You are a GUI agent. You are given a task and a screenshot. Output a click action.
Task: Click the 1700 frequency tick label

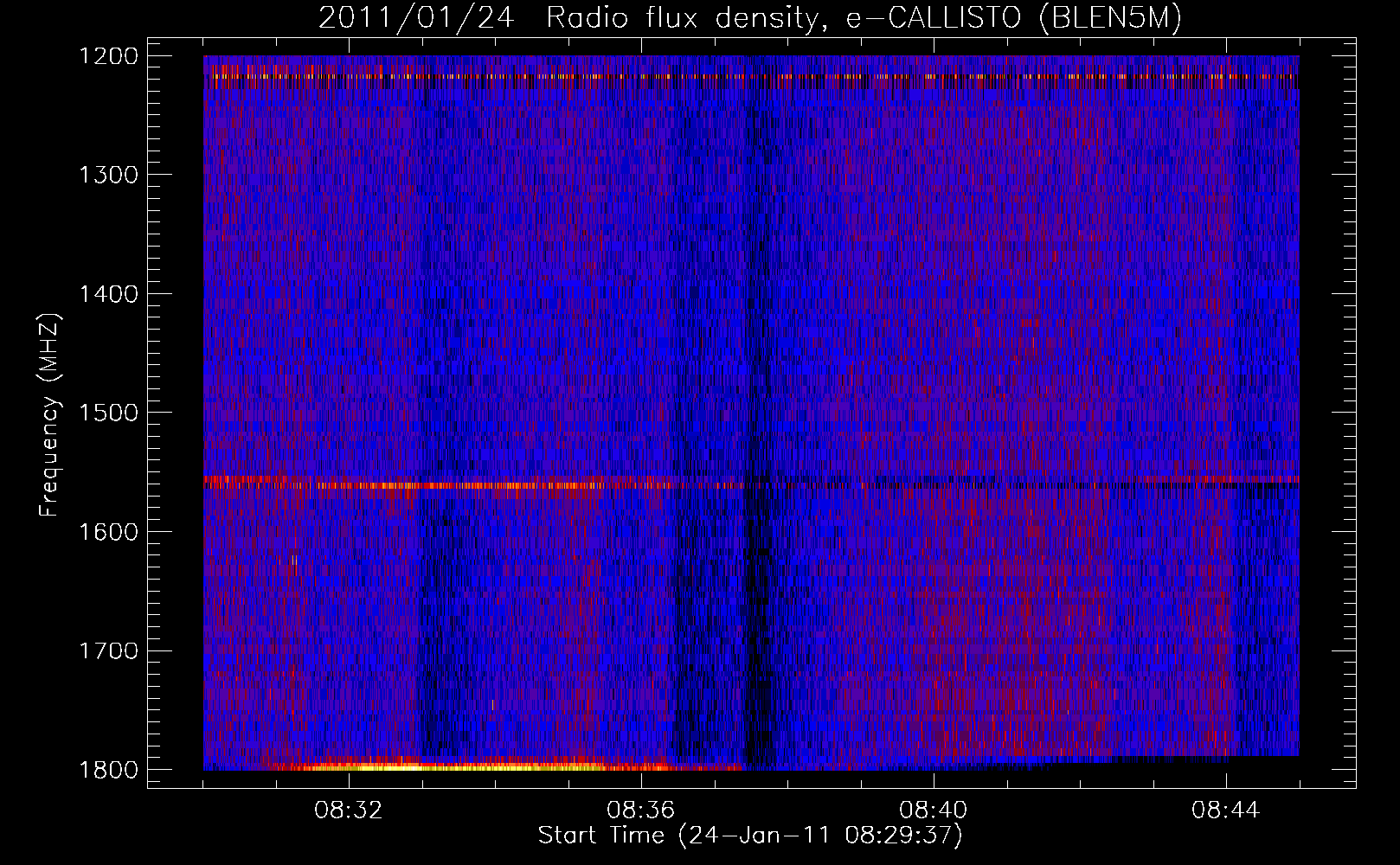(x=109, y=650)
